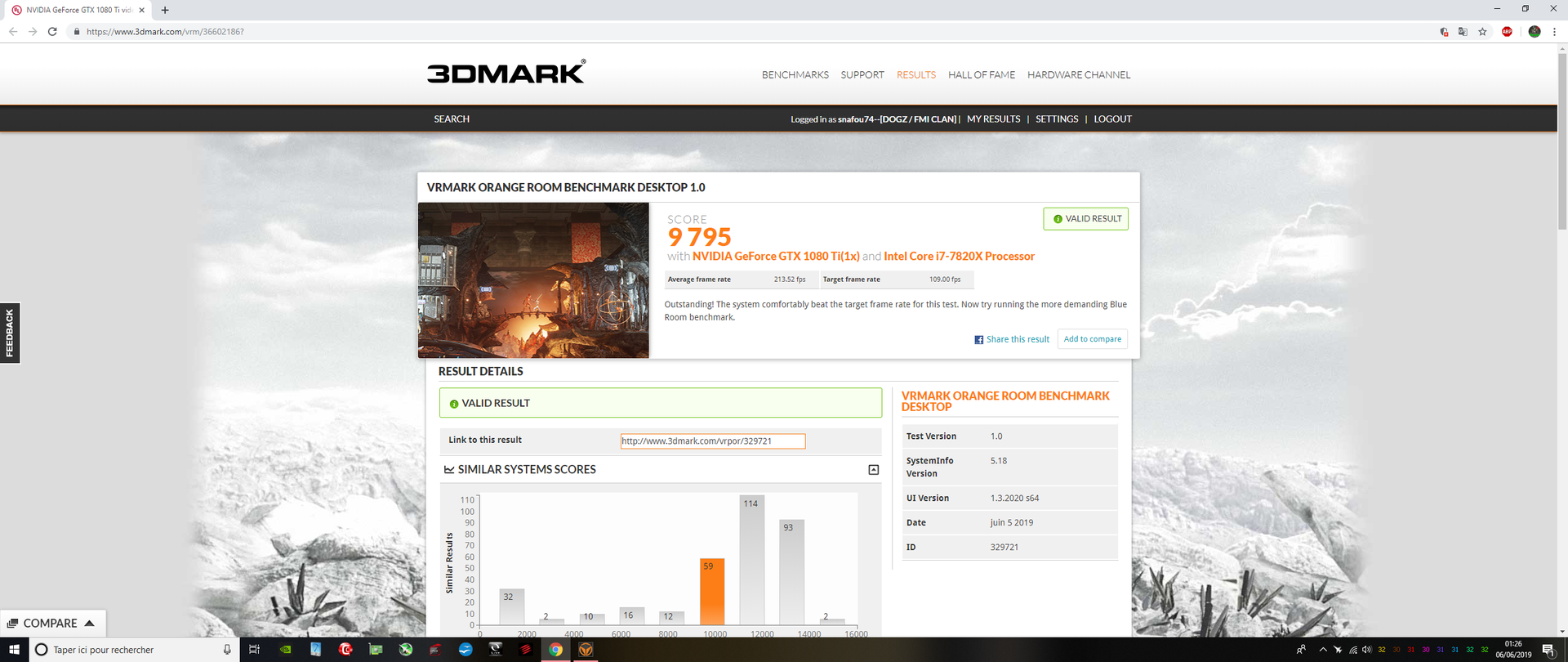This screenshot has height=662, width=1568.
Task: Click the airplane mode tray icon
Action: 1338,650
